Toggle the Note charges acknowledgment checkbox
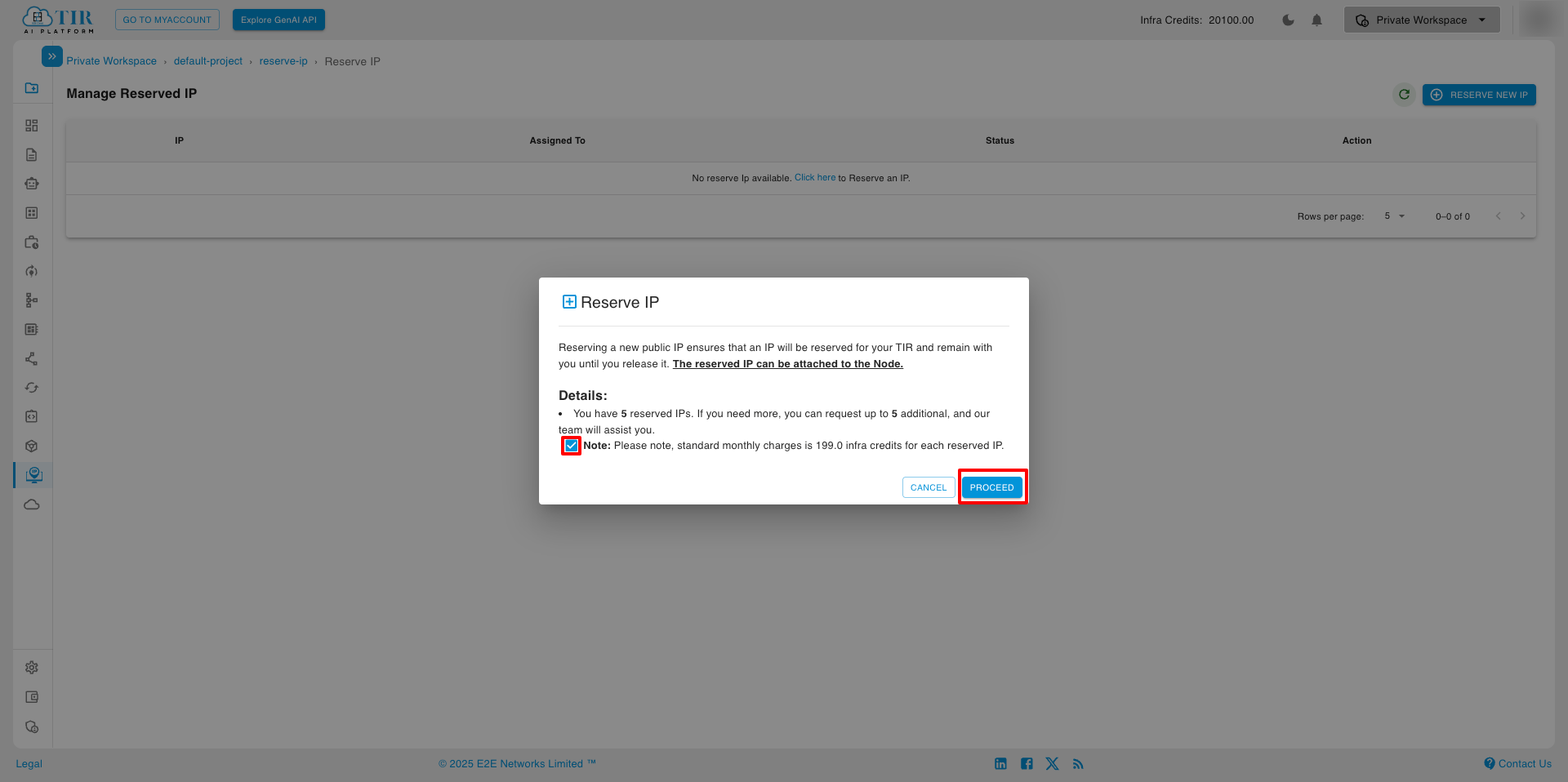This screenshot has height=782, width=1568. point(572,446)
